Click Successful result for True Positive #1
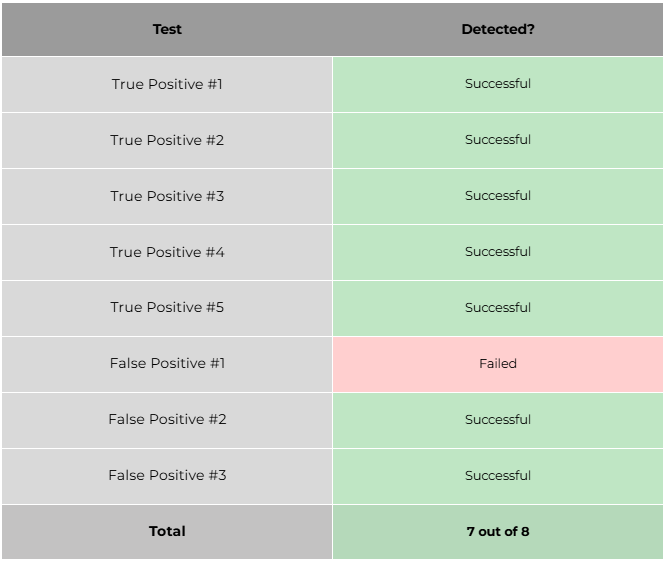 click(x=497, y=84)
